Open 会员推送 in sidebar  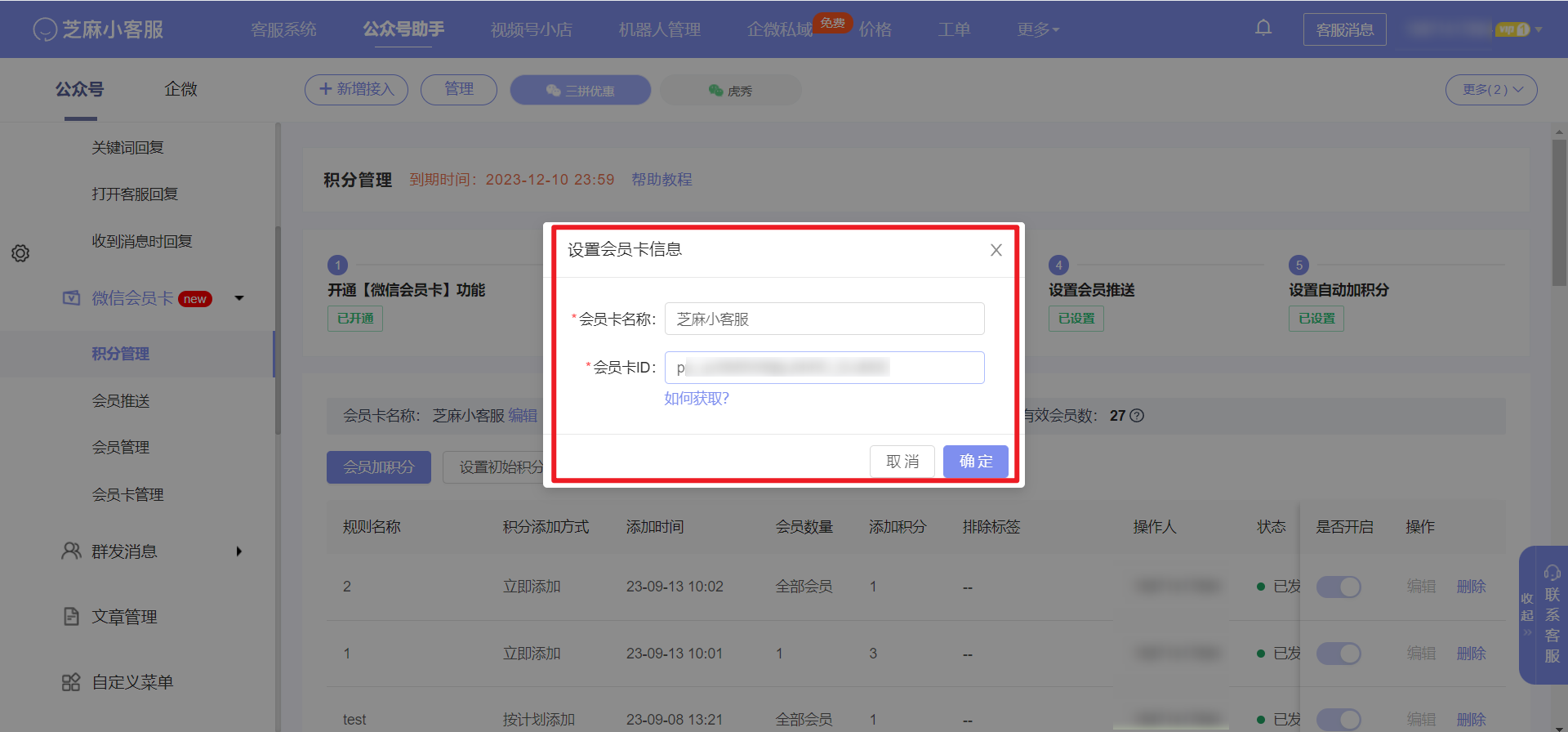click(121, 401)
